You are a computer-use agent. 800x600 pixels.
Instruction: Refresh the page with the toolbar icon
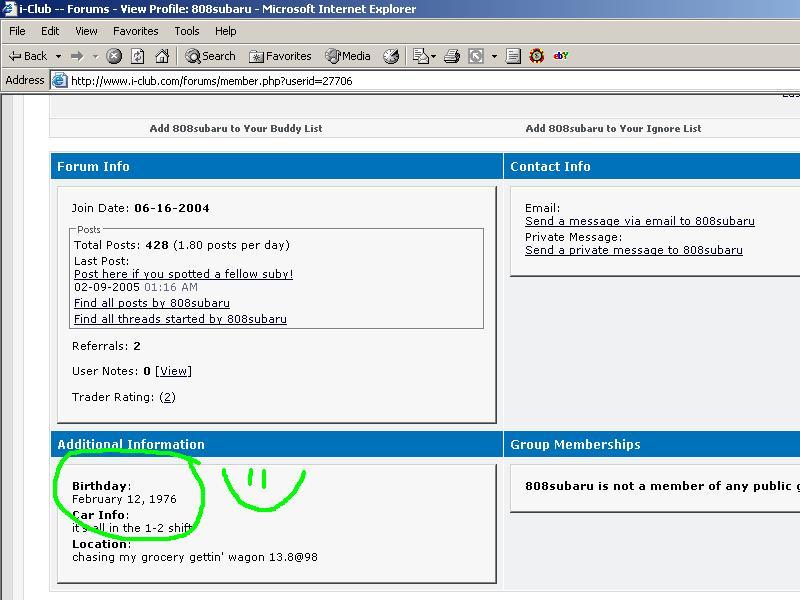click(x=138, y=56)
